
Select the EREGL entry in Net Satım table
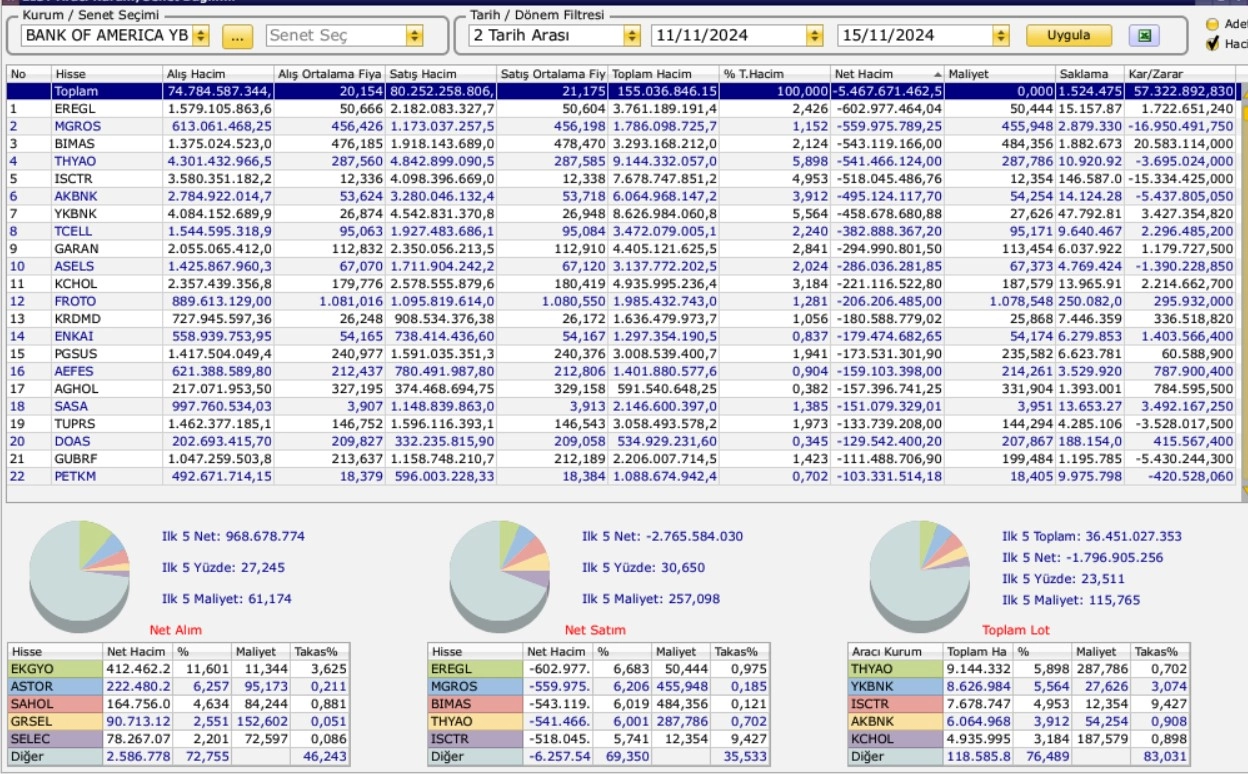(599, 668)
